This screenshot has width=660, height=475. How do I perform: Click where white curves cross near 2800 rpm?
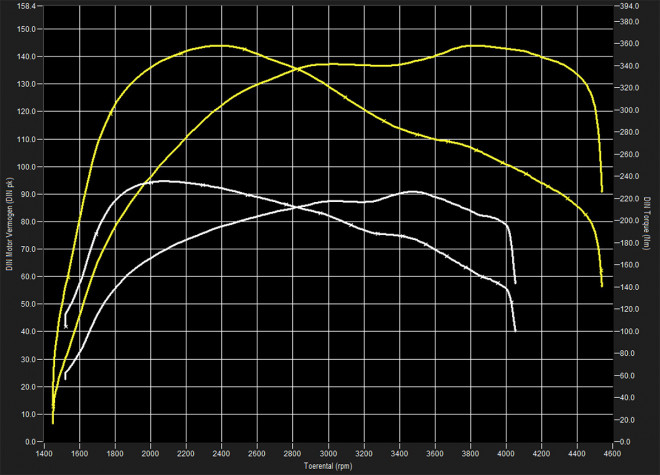click(294, 208)
